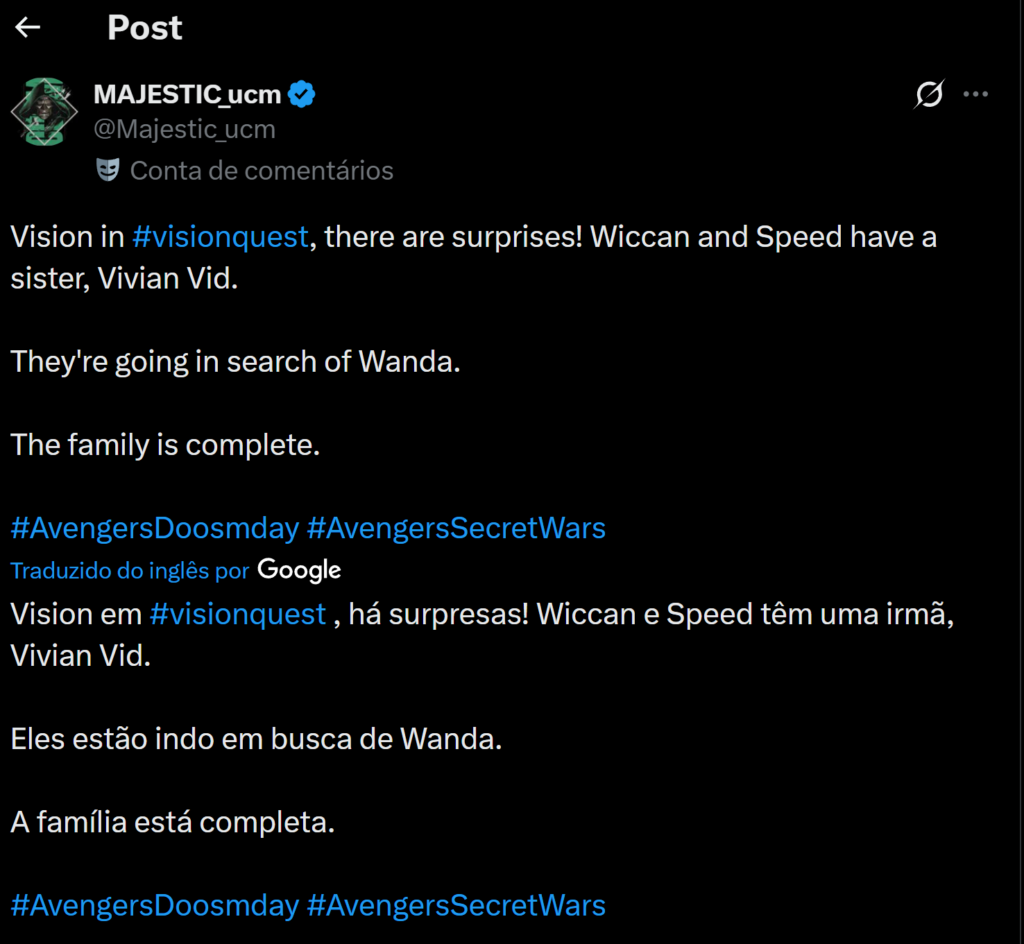Click #AvengersSecretWars in the translated section

tap(457, 905)
